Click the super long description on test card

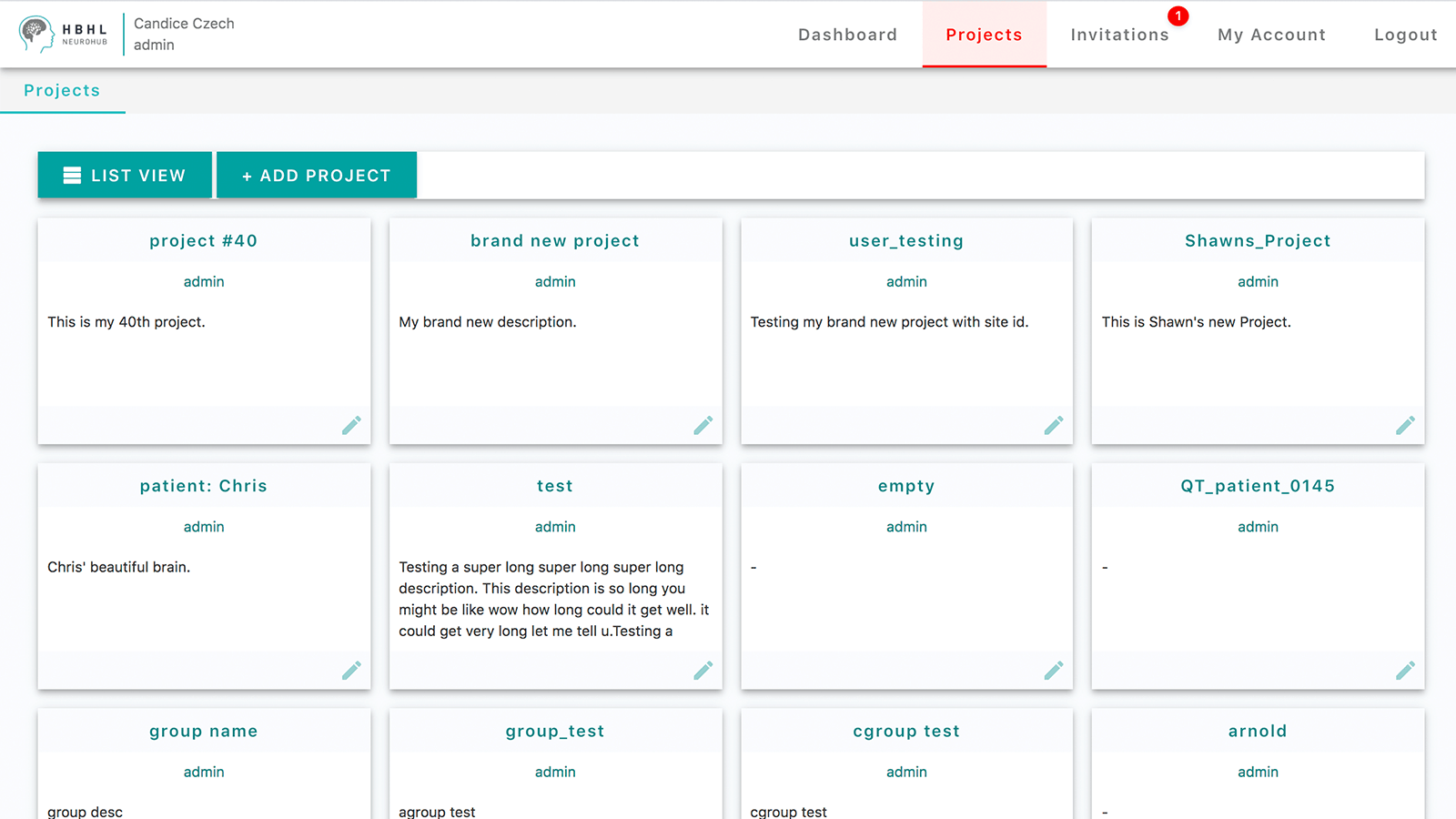pyautogui.click(x=554, y=599)
